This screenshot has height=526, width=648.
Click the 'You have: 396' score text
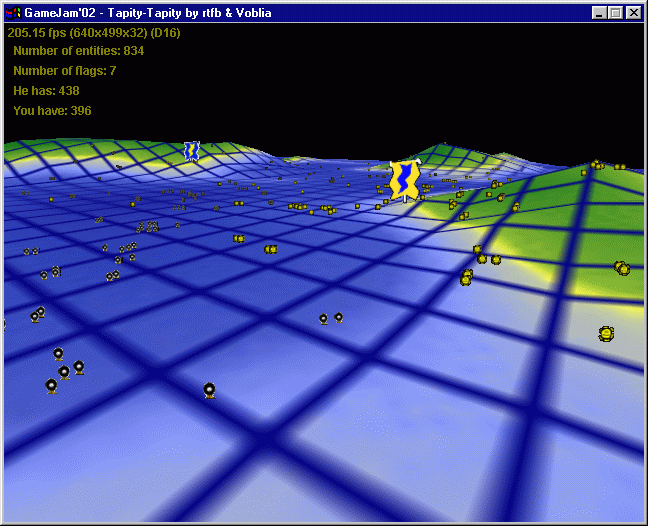pyautogui.click(x=52, y=111)
